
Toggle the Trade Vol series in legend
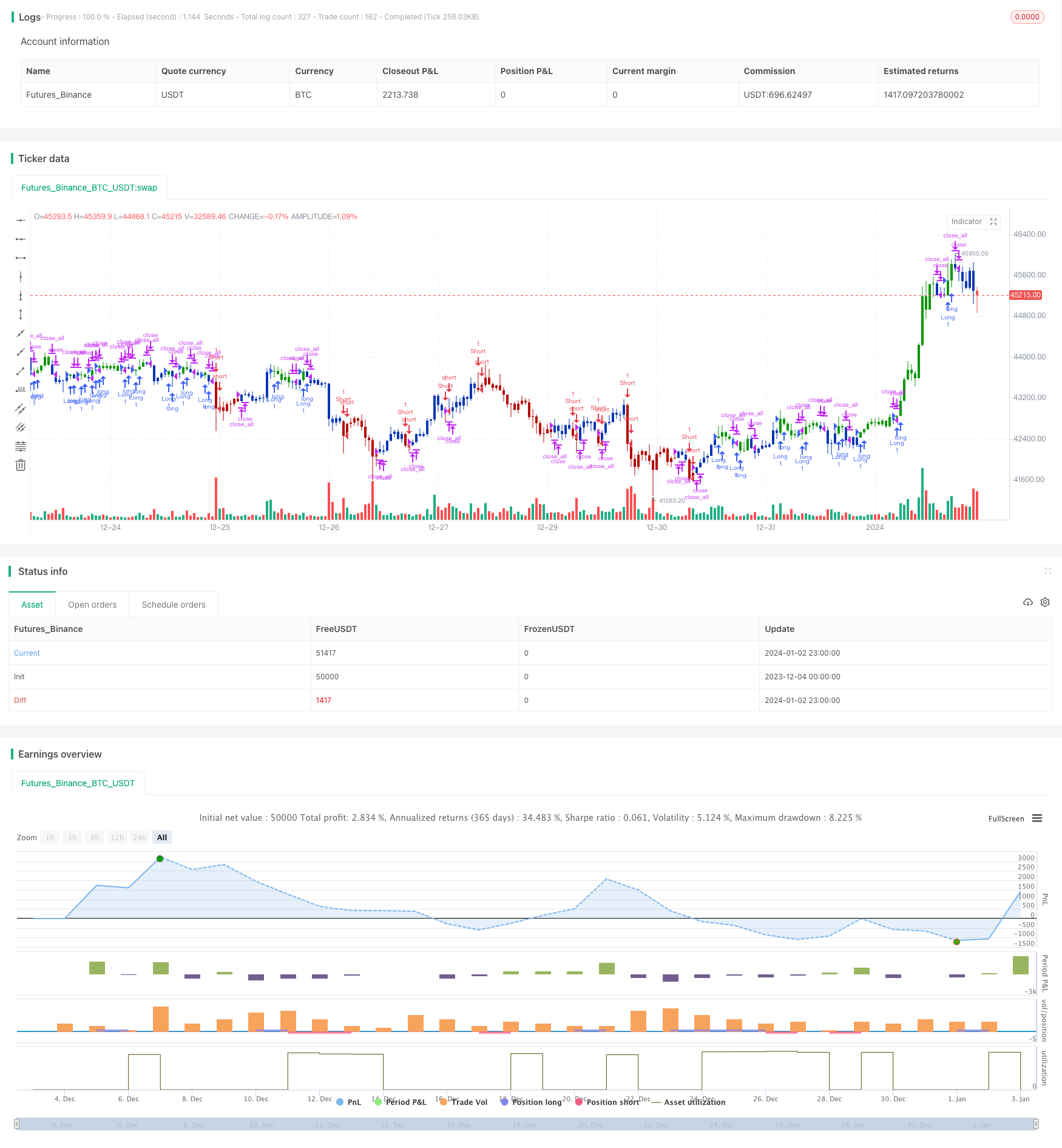(x=464, y=1102)
